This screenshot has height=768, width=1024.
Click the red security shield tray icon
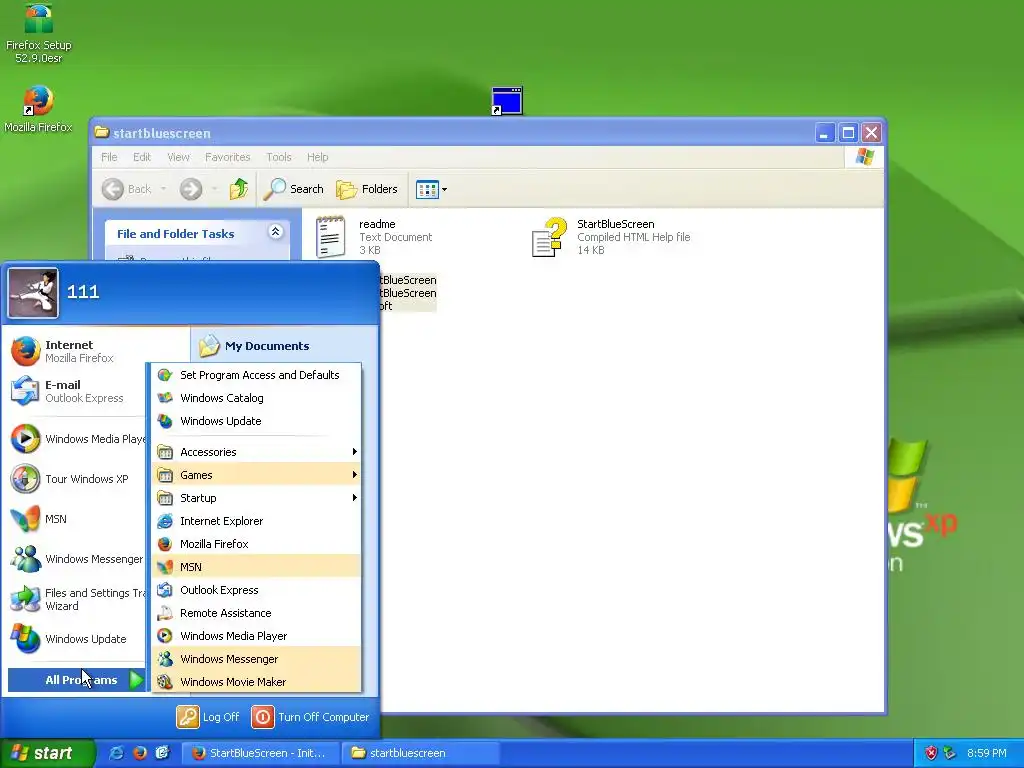(x=931, y=753)
